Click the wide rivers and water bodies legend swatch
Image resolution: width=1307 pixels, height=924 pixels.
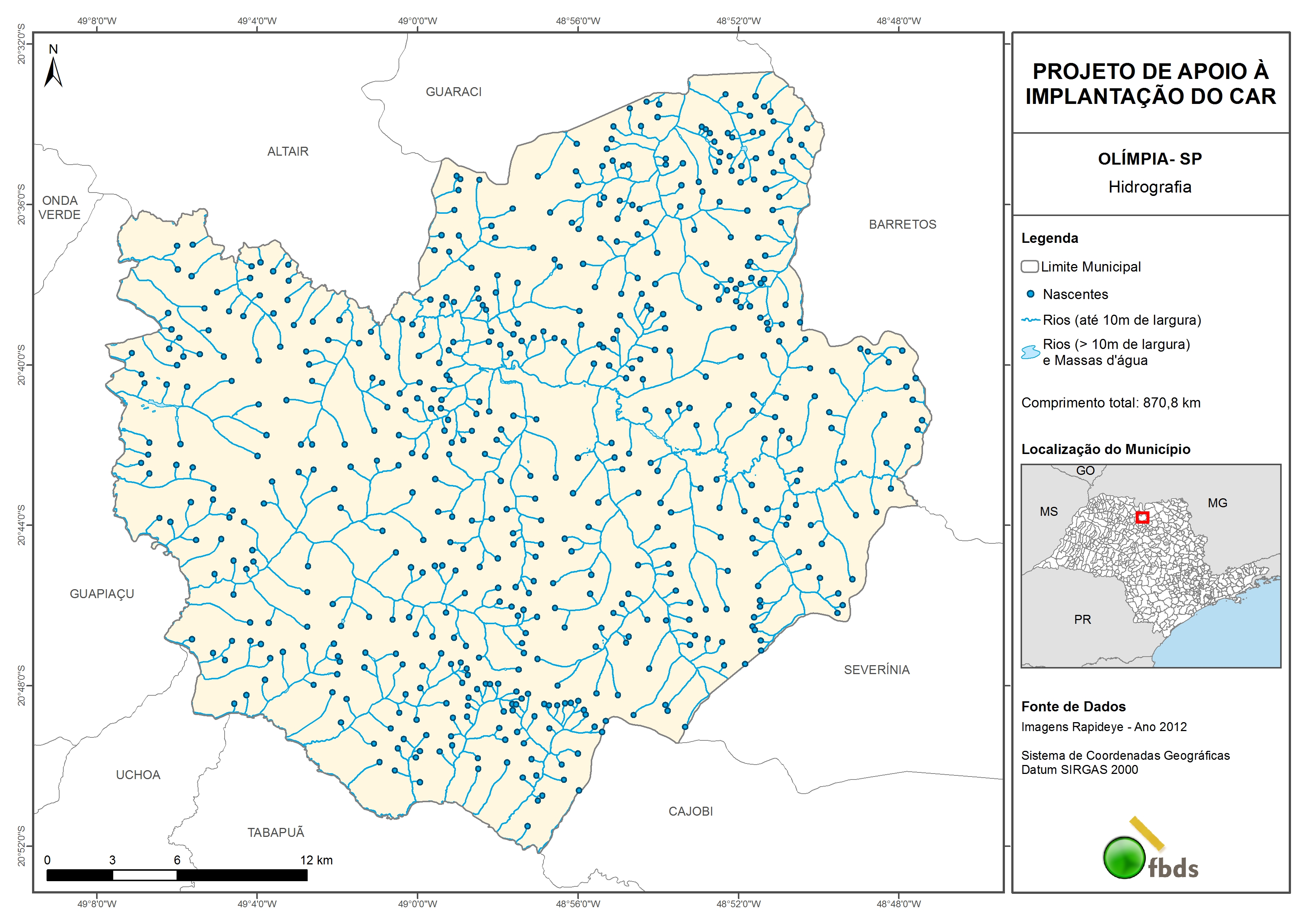(1030, 352)
